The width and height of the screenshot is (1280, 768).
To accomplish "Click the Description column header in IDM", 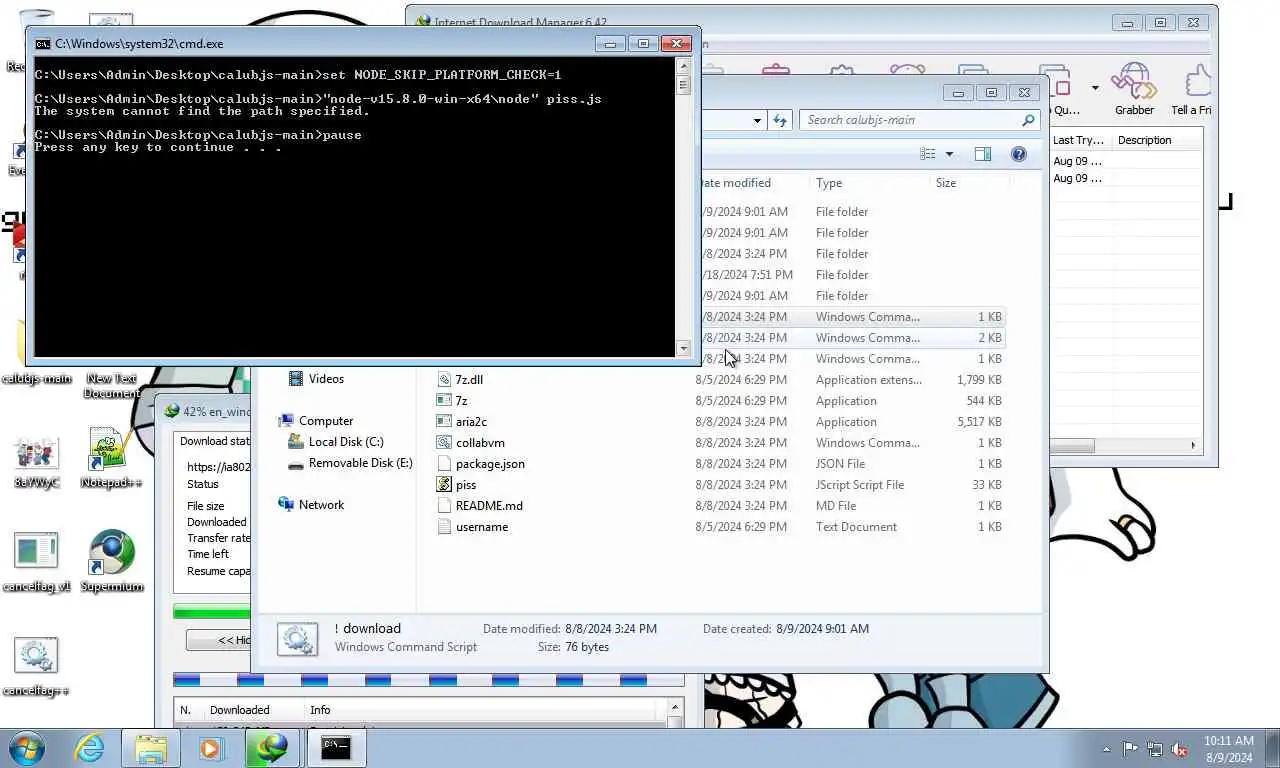I will [1156, 140].
